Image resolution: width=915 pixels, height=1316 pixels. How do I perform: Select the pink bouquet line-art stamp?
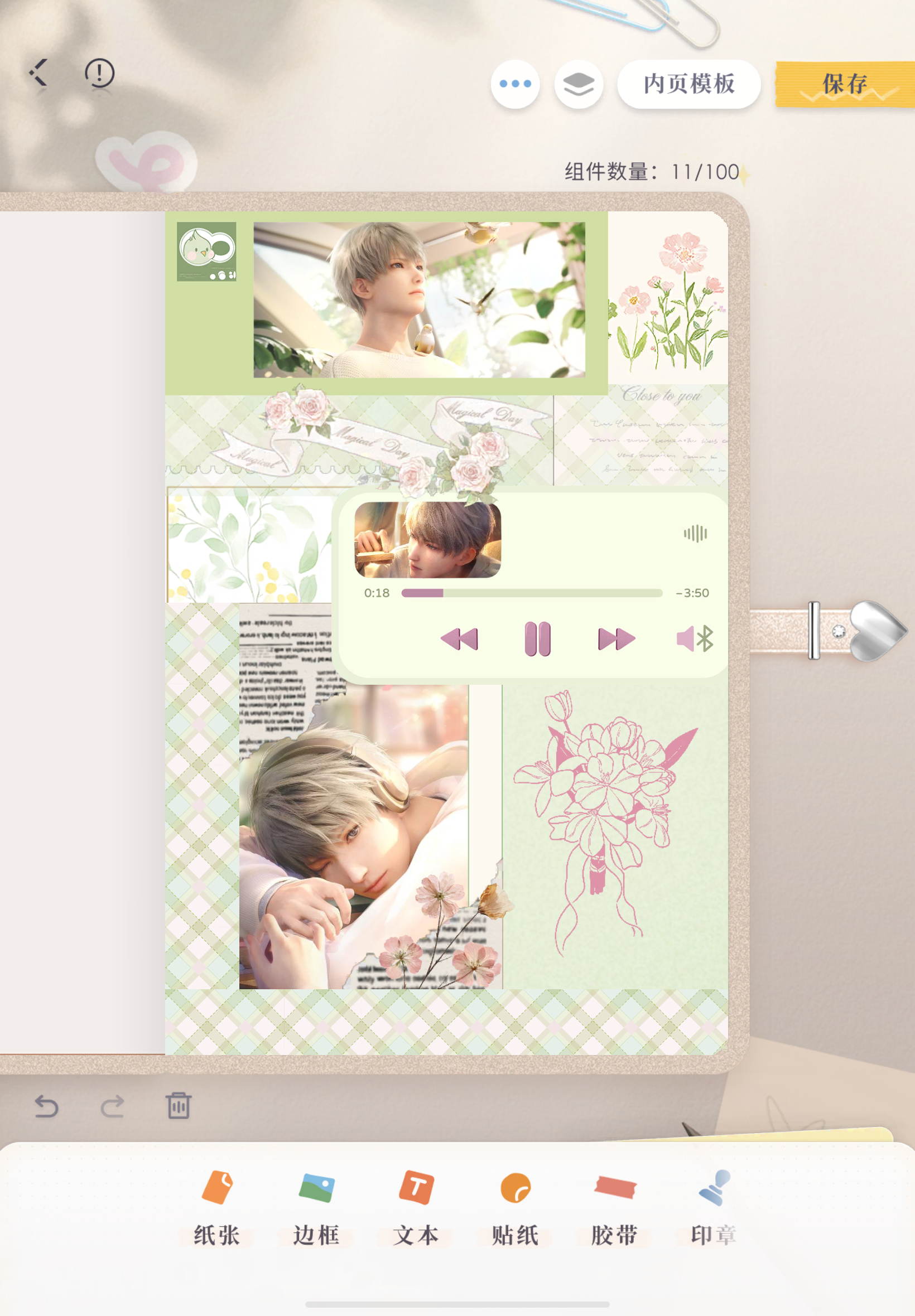pos(605,823)
